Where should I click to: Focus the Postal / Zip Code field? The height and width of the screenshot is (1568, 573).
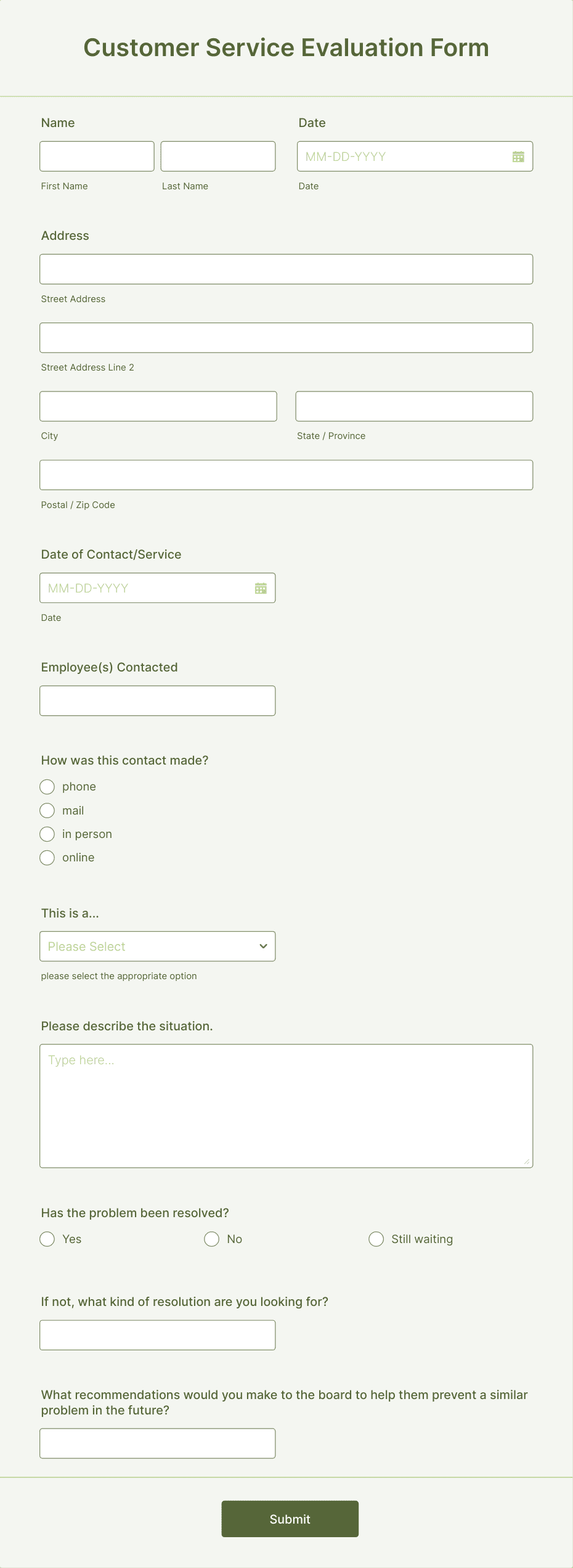(286, 475)
